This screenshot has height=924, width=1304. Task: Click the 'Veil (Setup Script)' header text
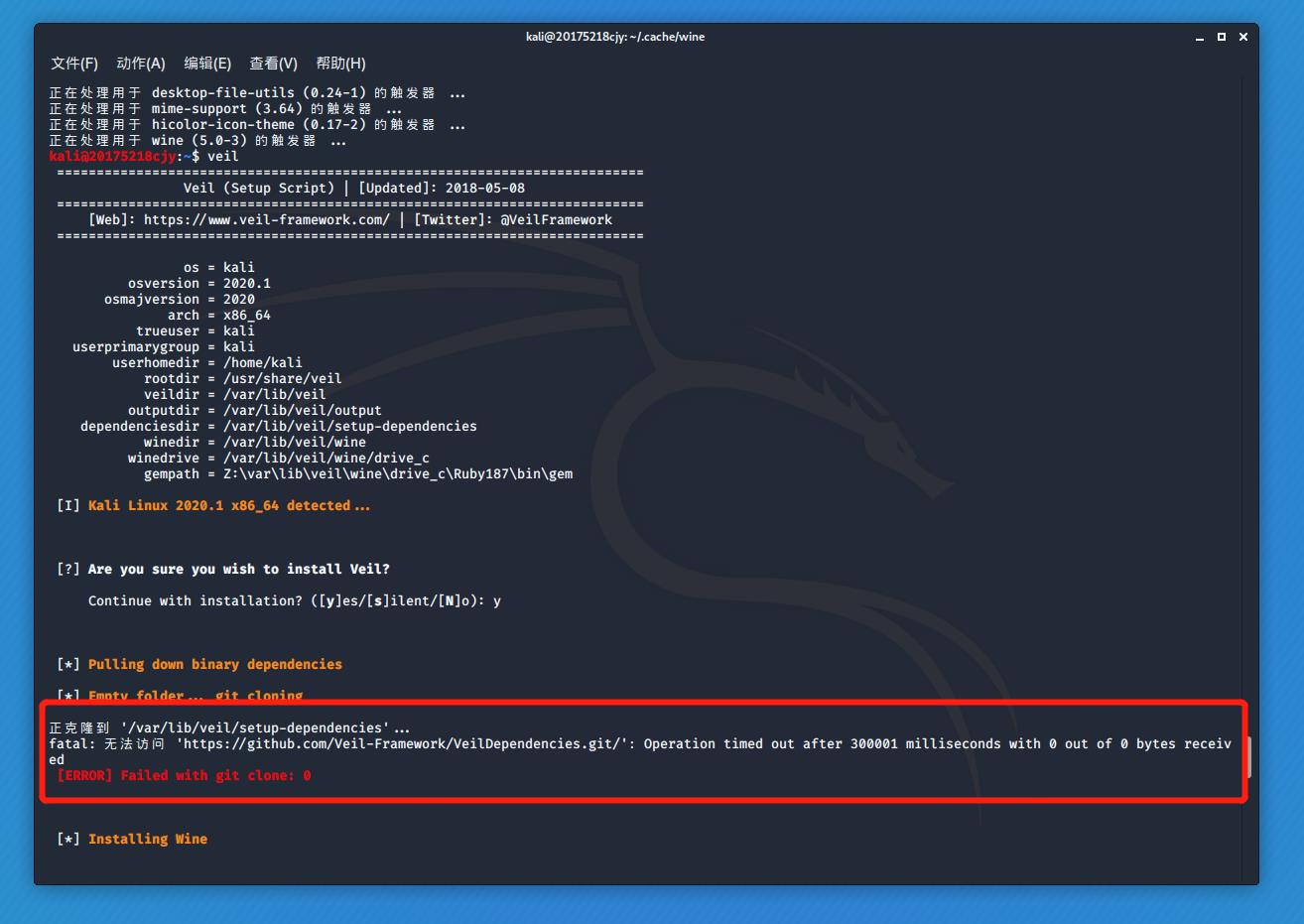point(259,189)
